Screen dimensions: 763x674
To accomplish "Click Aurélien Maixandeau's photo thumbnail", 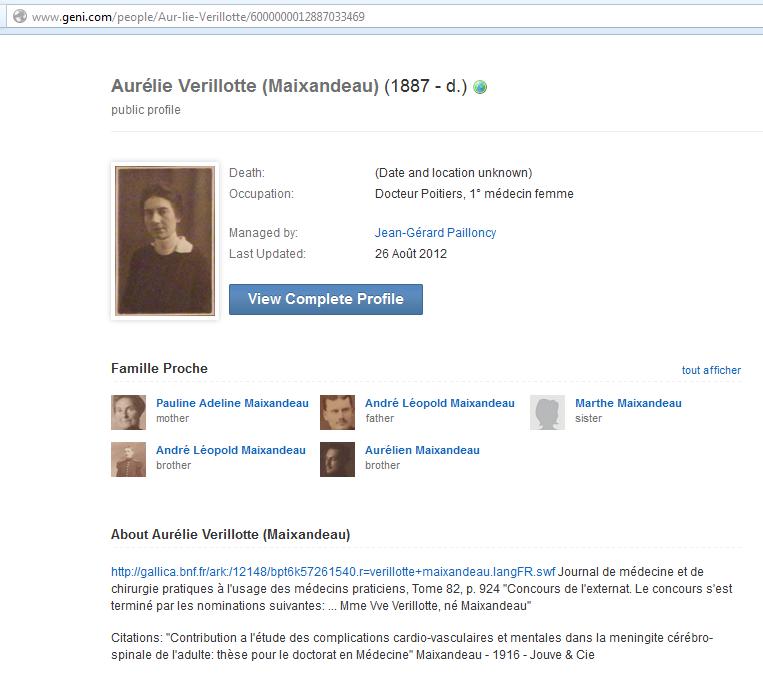I will pos(337,459).
